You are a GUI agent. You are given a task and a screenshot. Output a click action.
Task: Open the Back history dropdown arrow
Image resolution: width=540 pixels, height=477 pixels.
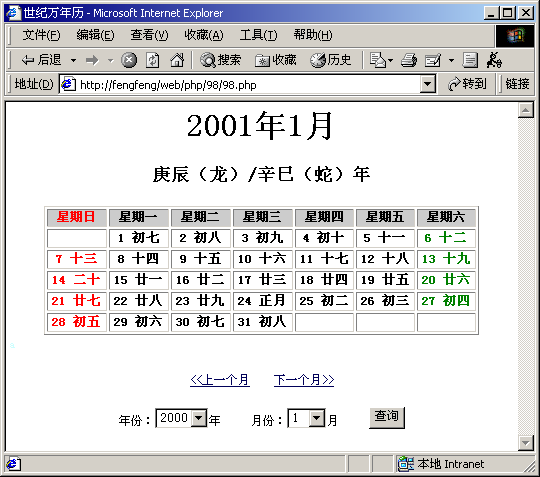[x=73, y=61]
